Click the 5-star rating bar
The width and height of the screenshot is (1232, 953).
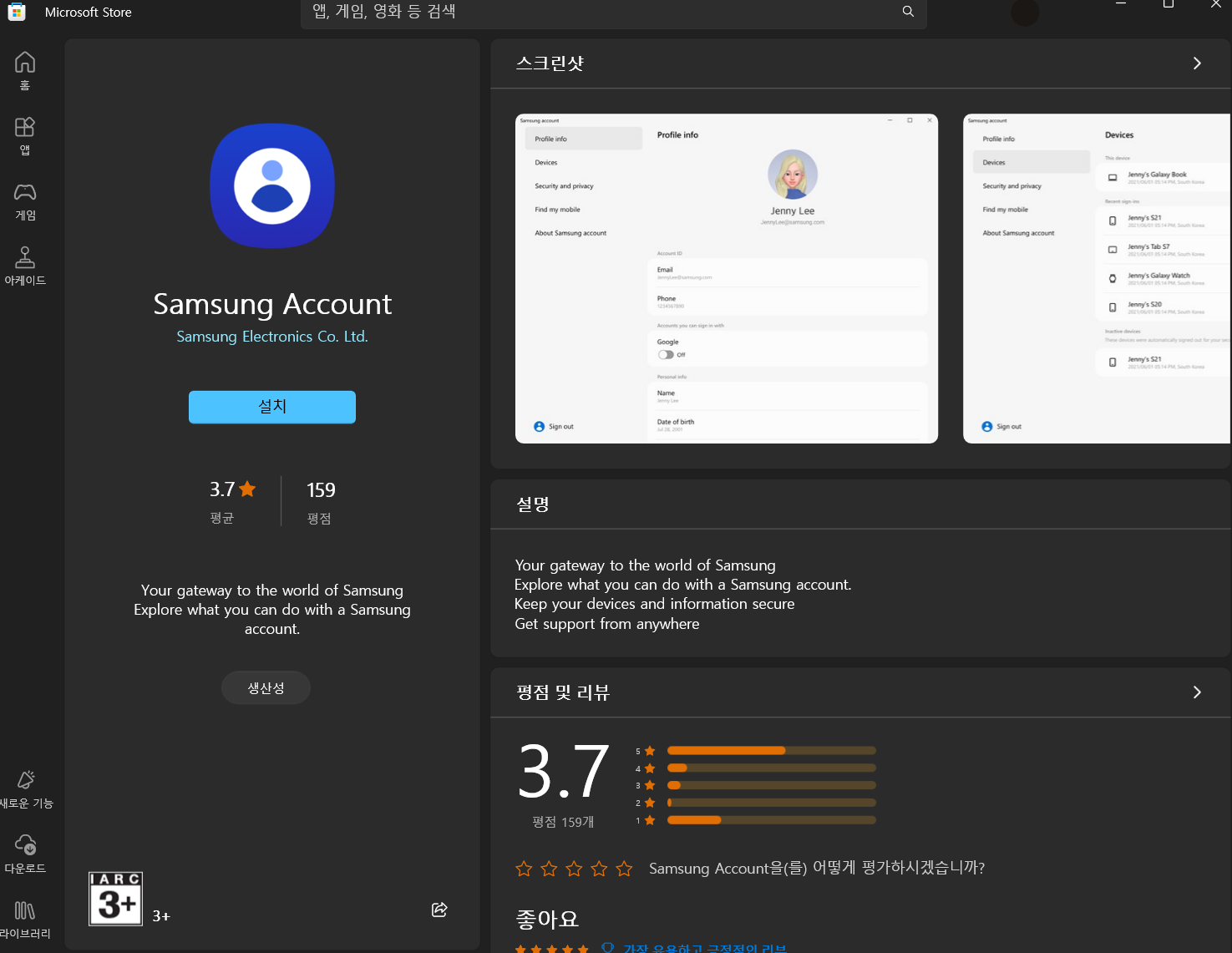[772, 751]
